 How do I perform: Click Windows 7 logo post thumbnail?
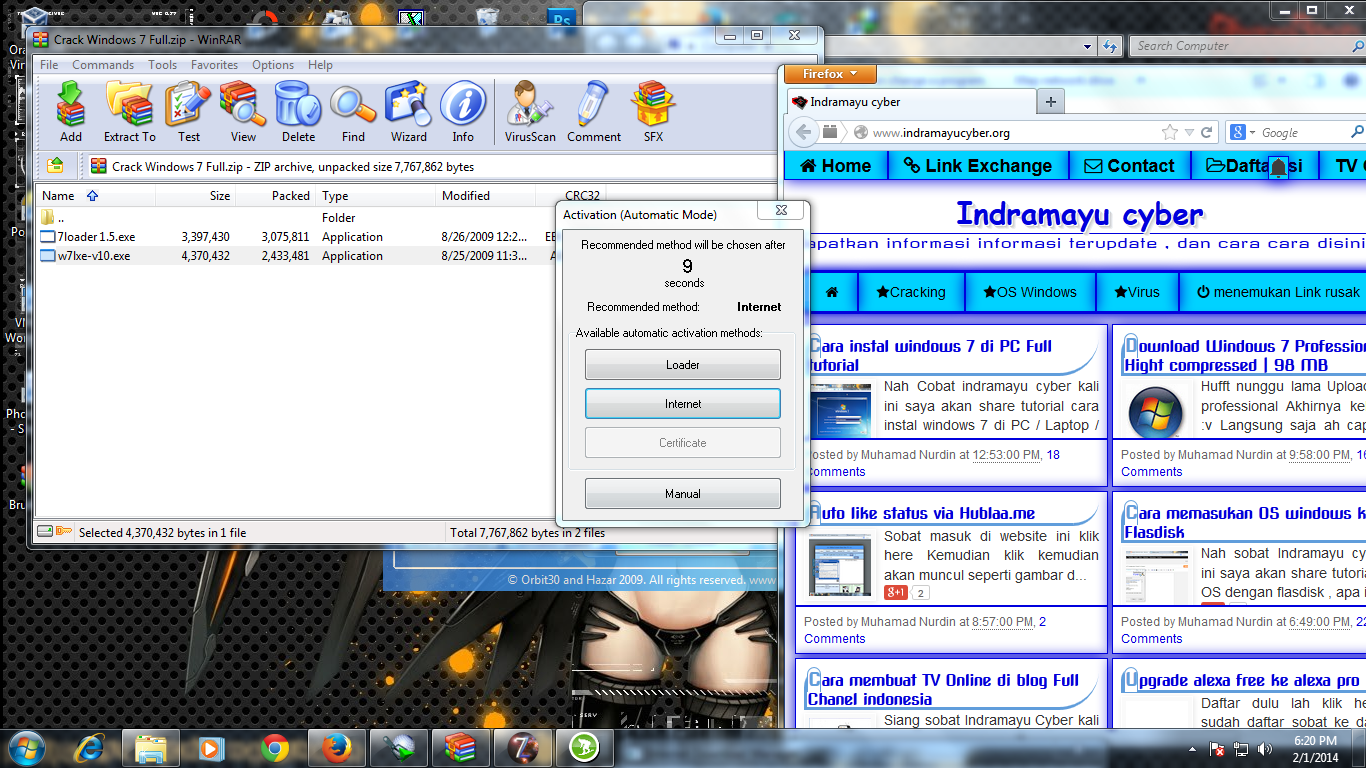tap(1154, 412)
